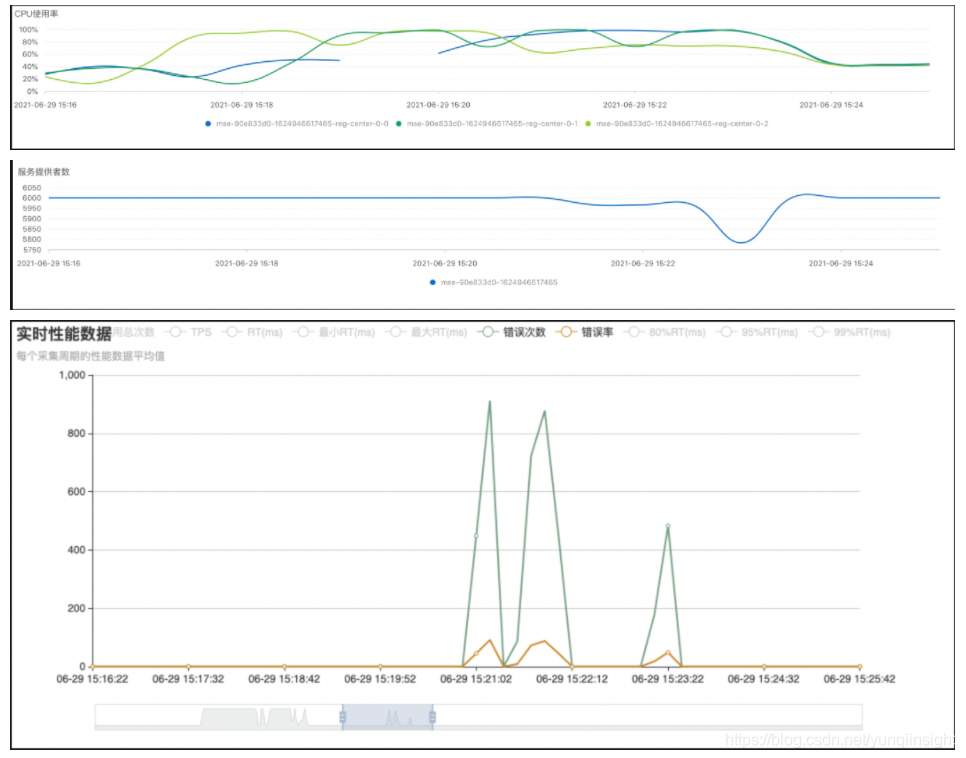This screenshot has width=966, height=758.
Task: Click the left data zoom slider handle
Action: 343,717
